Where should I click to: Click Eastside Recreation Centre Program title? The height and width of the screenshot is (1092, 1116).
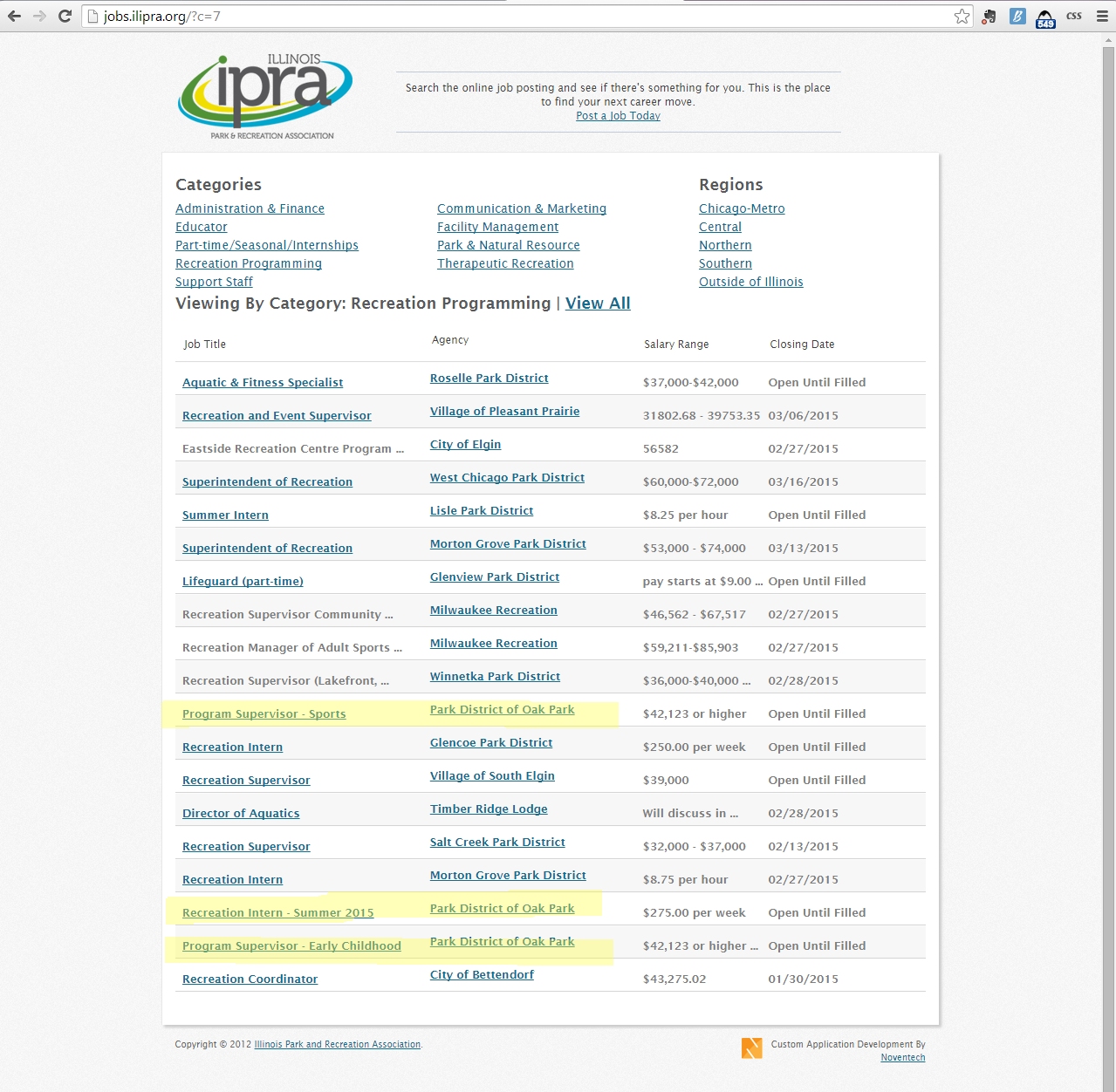click(x=293, y=448)
